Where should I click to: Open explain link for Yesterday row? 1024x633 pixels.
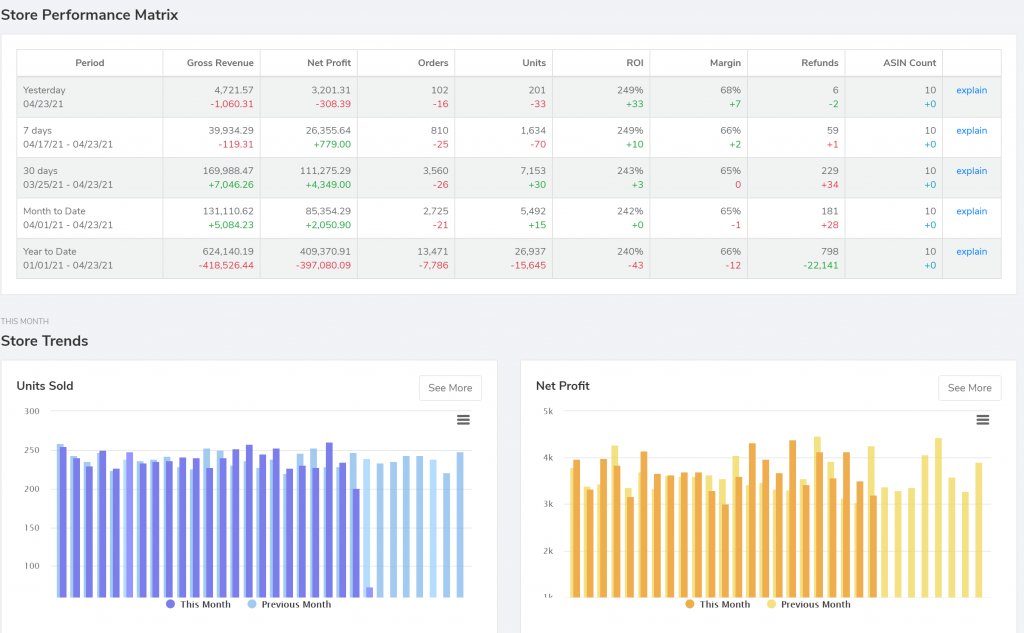[971, 90]
